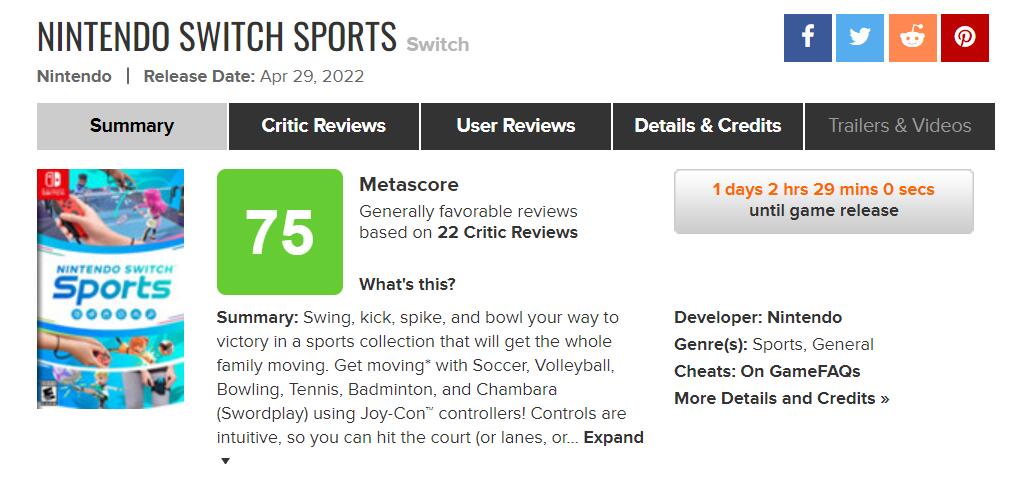
Task: View cheats On GameFAQs
Action: [800, 371]
